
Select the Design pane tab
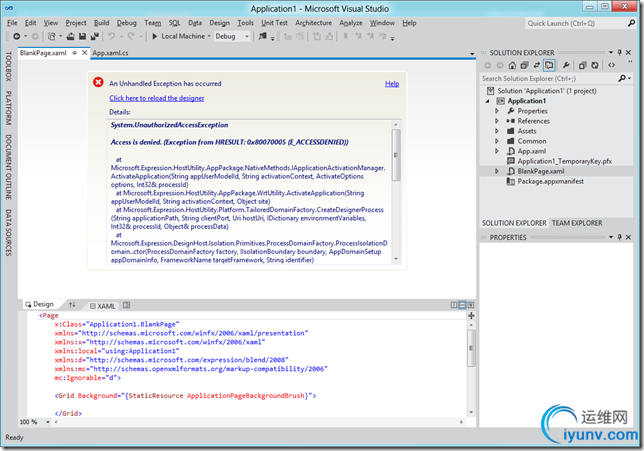pyautogui.click(x=39, y=304)
